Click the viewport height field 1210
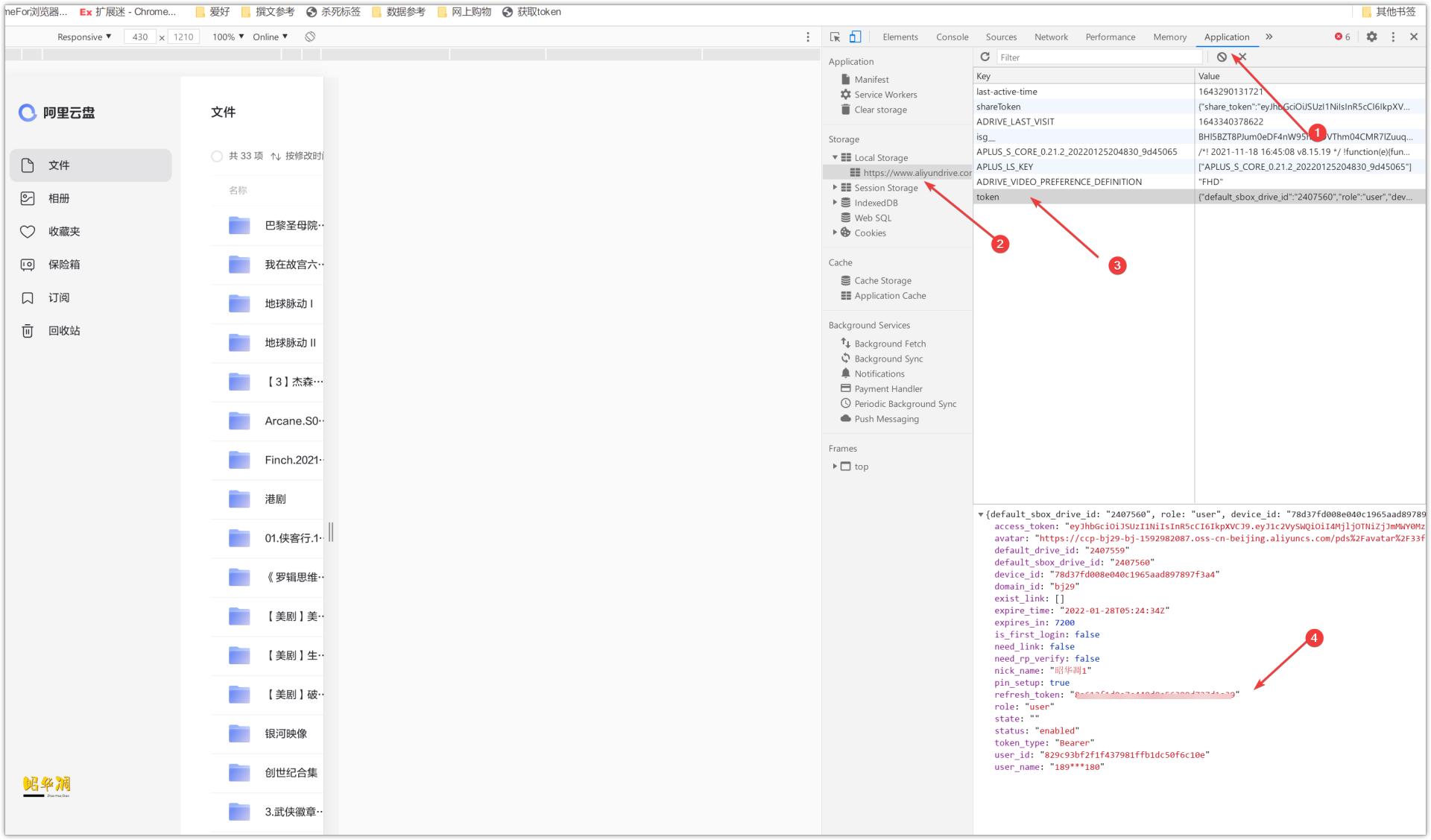Screen dimensions: 1431x840 coord(183,37)
